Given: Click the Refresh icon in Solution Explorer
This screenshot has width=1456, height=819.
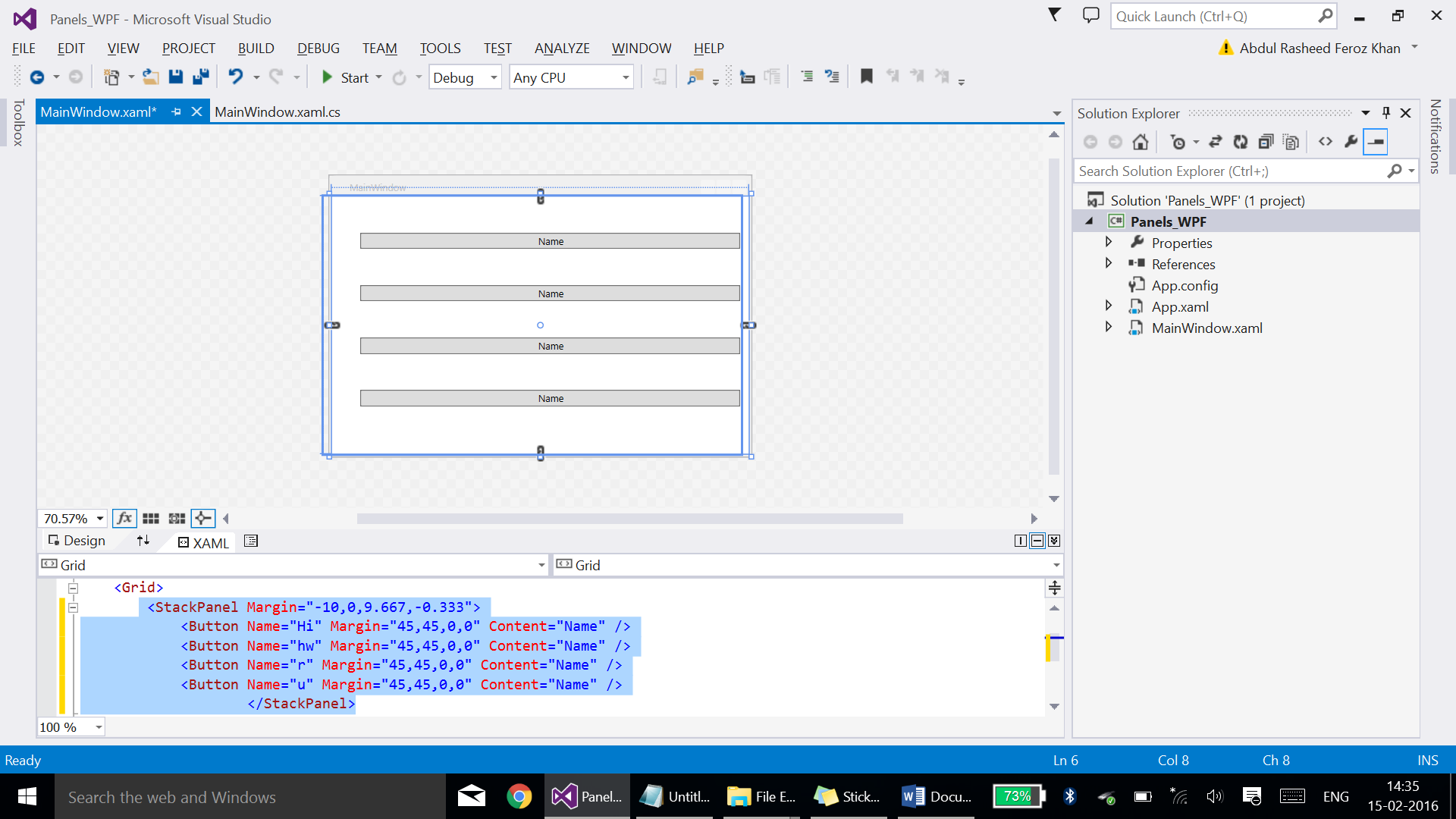Looking at the screenshot, I should [1241, 142].
